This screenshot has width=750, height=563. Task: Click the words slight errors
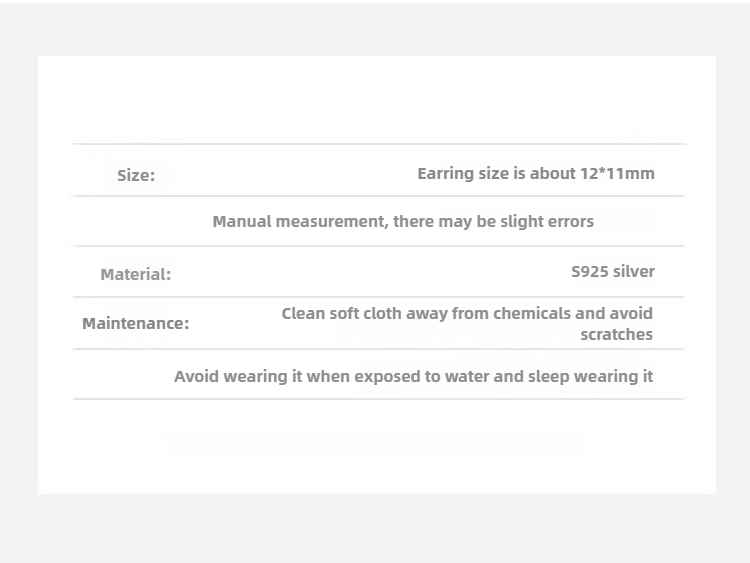[547, 221]
